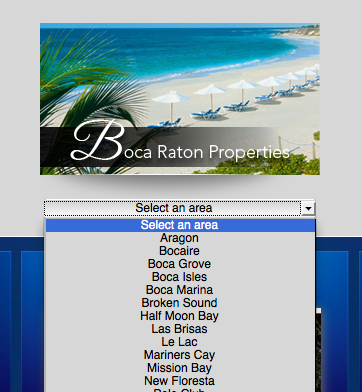362x392 pixels.
Task: Click the dropdown arrow of area selector
Action: (308, 209)
